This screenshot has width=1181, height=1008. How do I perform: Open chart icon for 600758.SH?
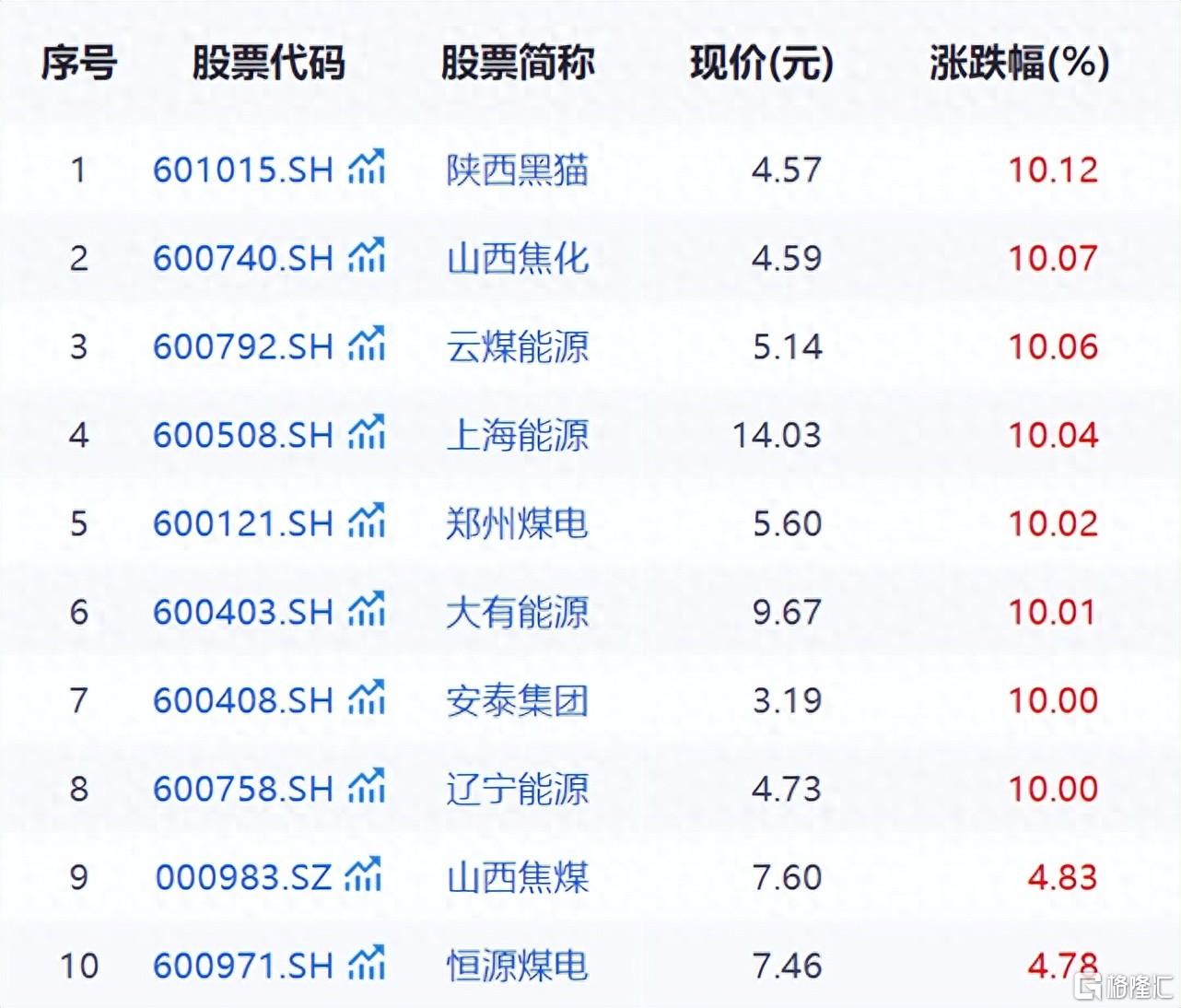(366, 787)
